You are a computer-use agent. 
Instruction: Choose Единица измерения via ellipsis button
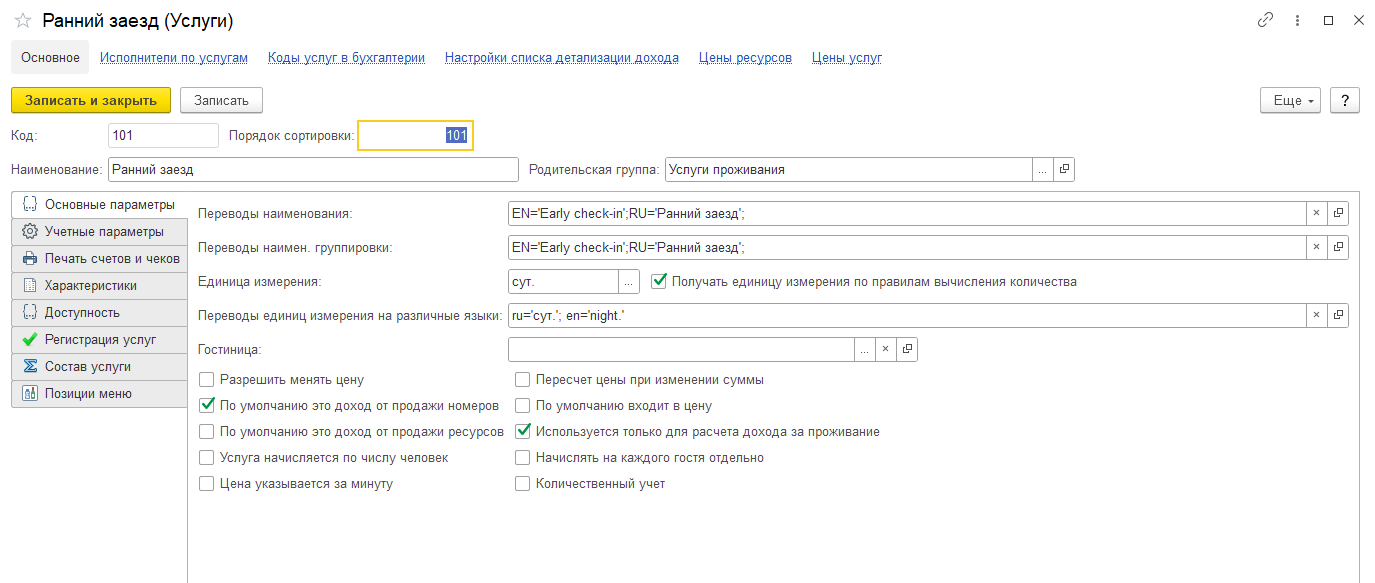point(630,282)
